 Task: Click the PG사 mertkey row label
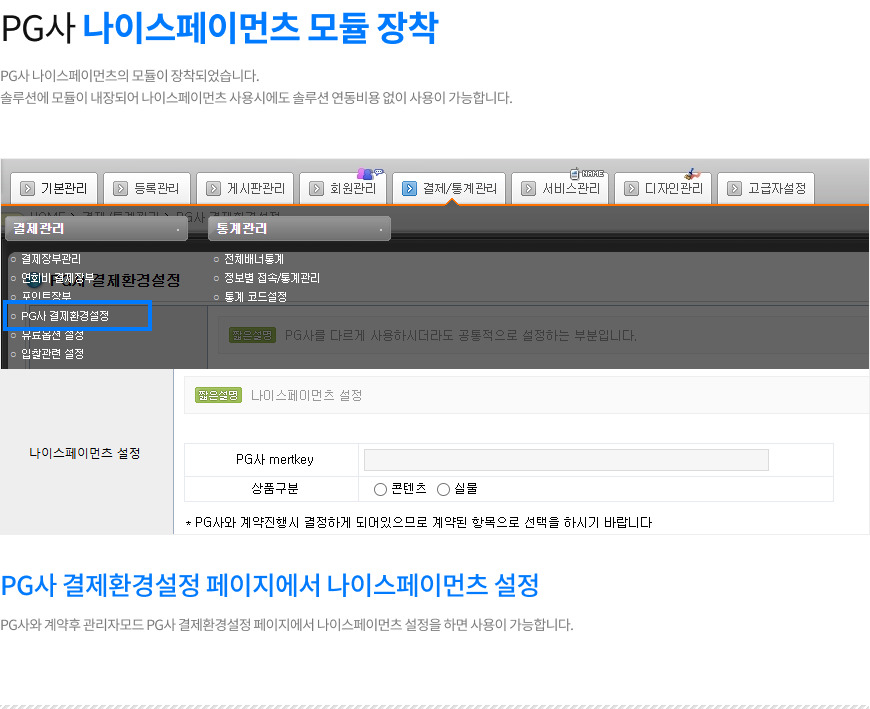(275, 459)
